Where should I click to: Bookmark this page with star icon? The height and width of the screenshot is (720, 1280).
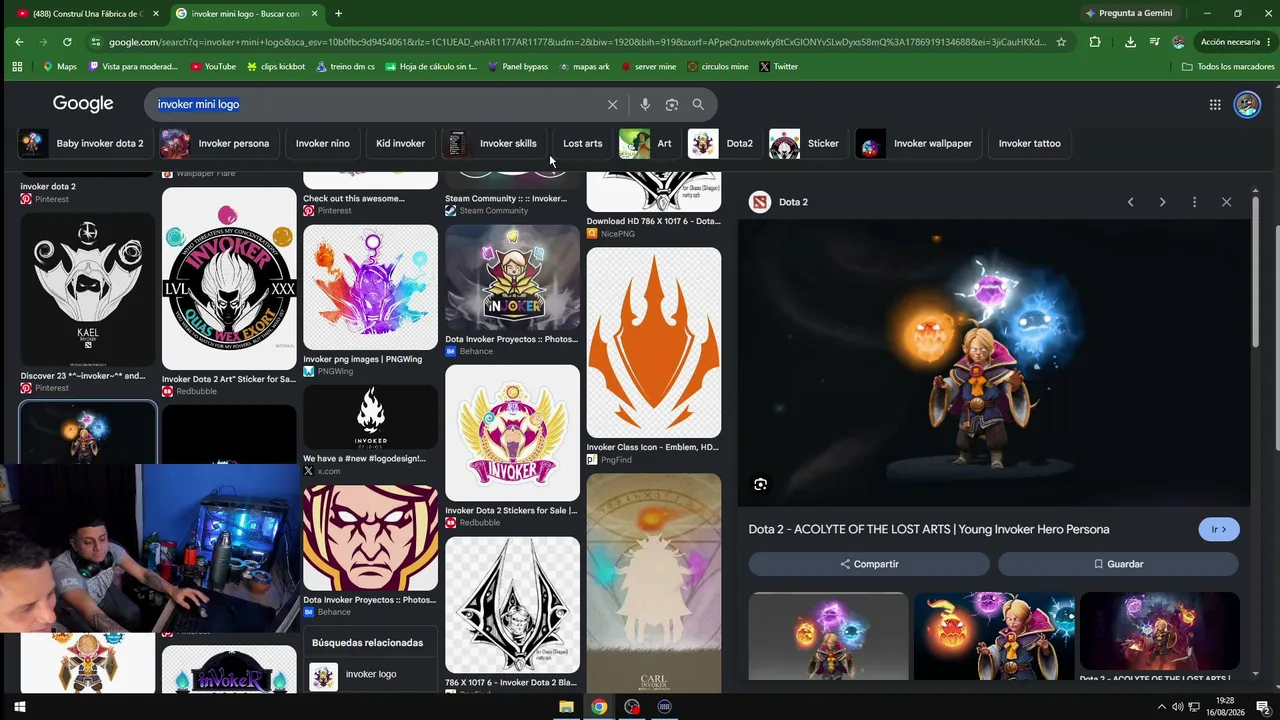coord(1061,42)
